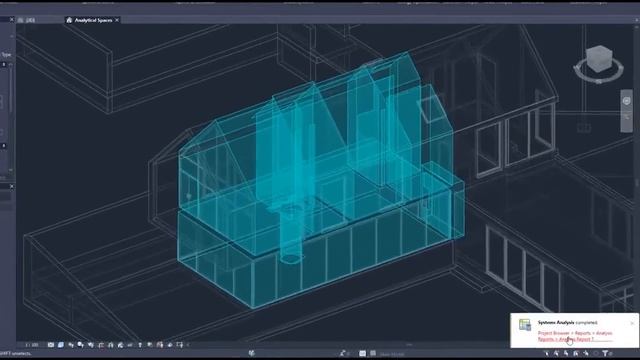640x360 pixels.
Task: Close the Analytical Spaces tab
Action: (x=117, y=20)
